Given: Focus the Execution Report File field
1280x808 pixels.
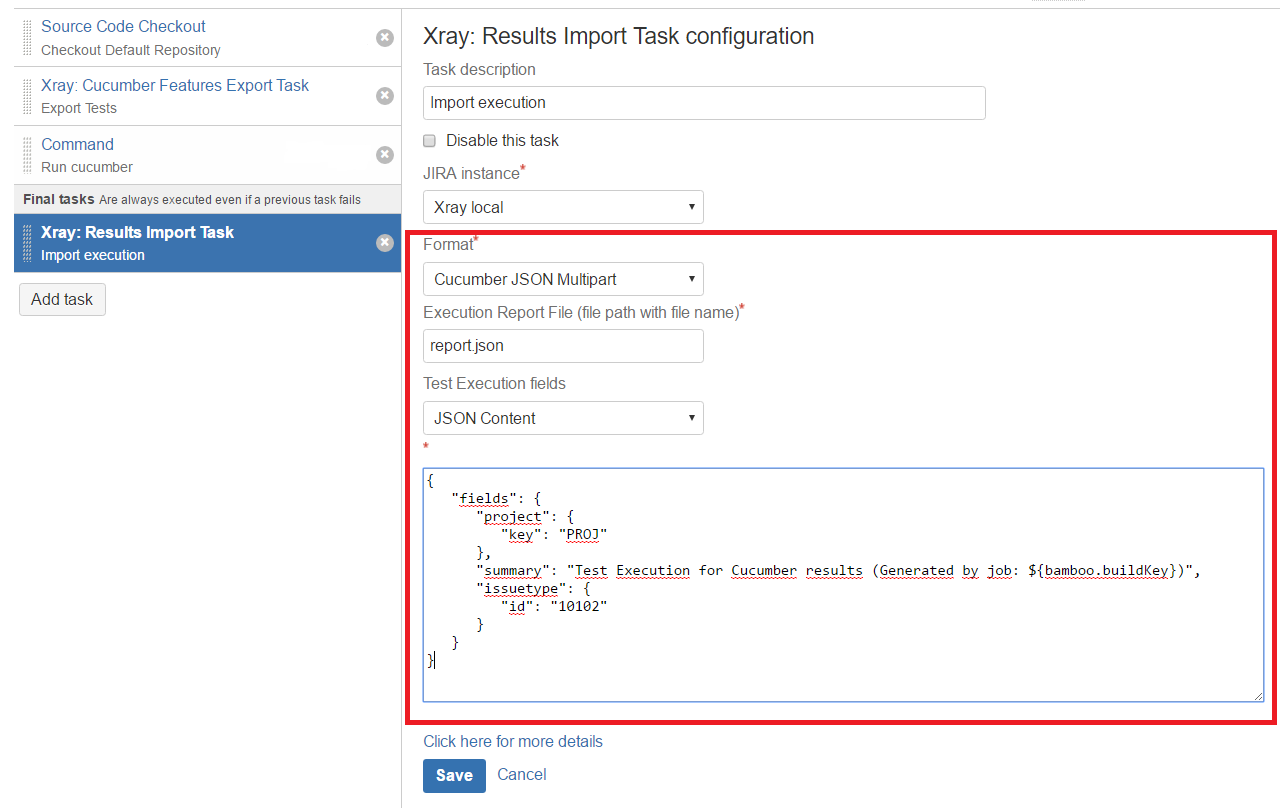Looking at the screenshot, I should [563, 346].
